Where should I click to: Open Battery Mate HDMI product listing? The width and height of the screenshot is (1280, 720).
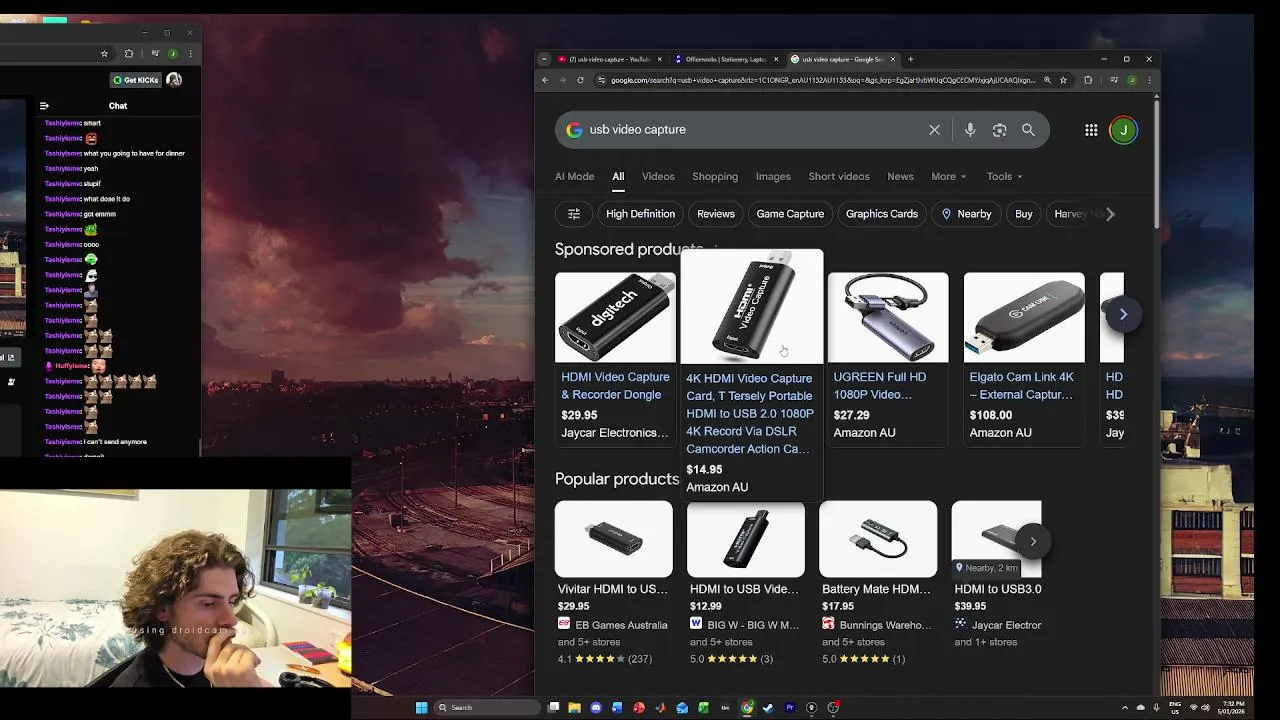coord(875,589)
